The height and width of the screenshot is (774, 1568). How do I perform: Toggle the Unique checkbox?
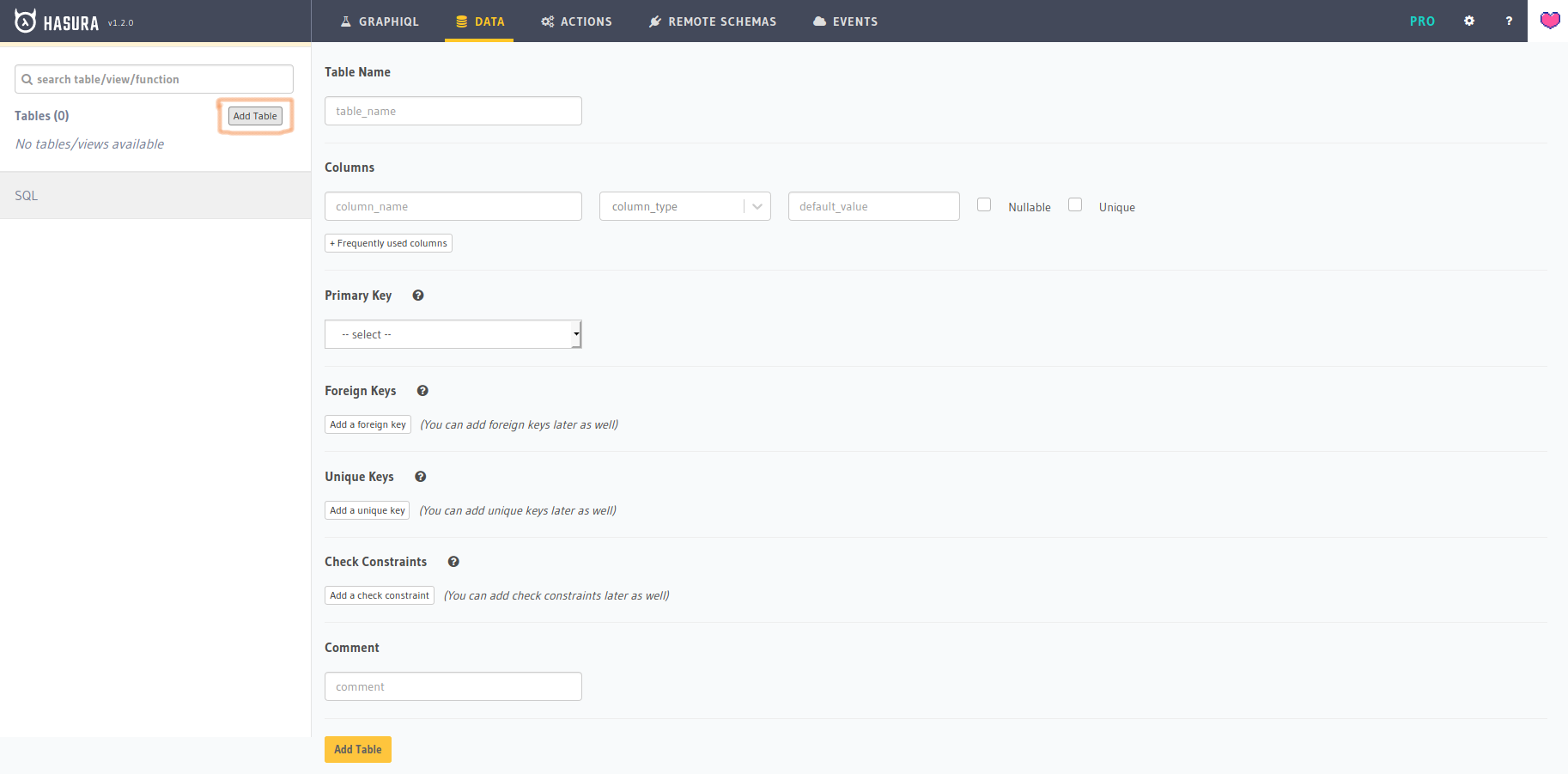pyautogui.click(x=1075, y=204)
